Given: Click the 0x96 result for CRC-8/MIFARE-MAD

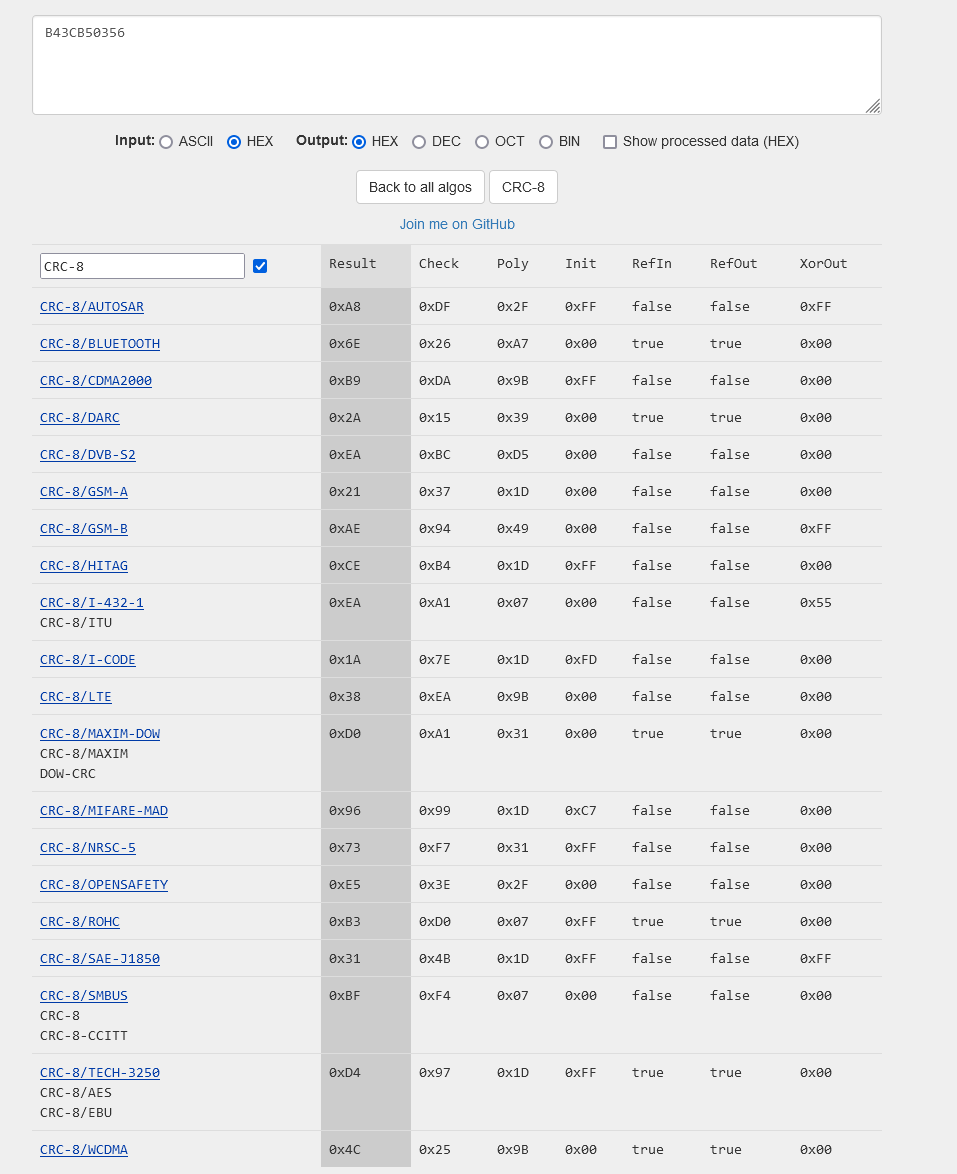Looking at the screenshot, I should (345, 811).
